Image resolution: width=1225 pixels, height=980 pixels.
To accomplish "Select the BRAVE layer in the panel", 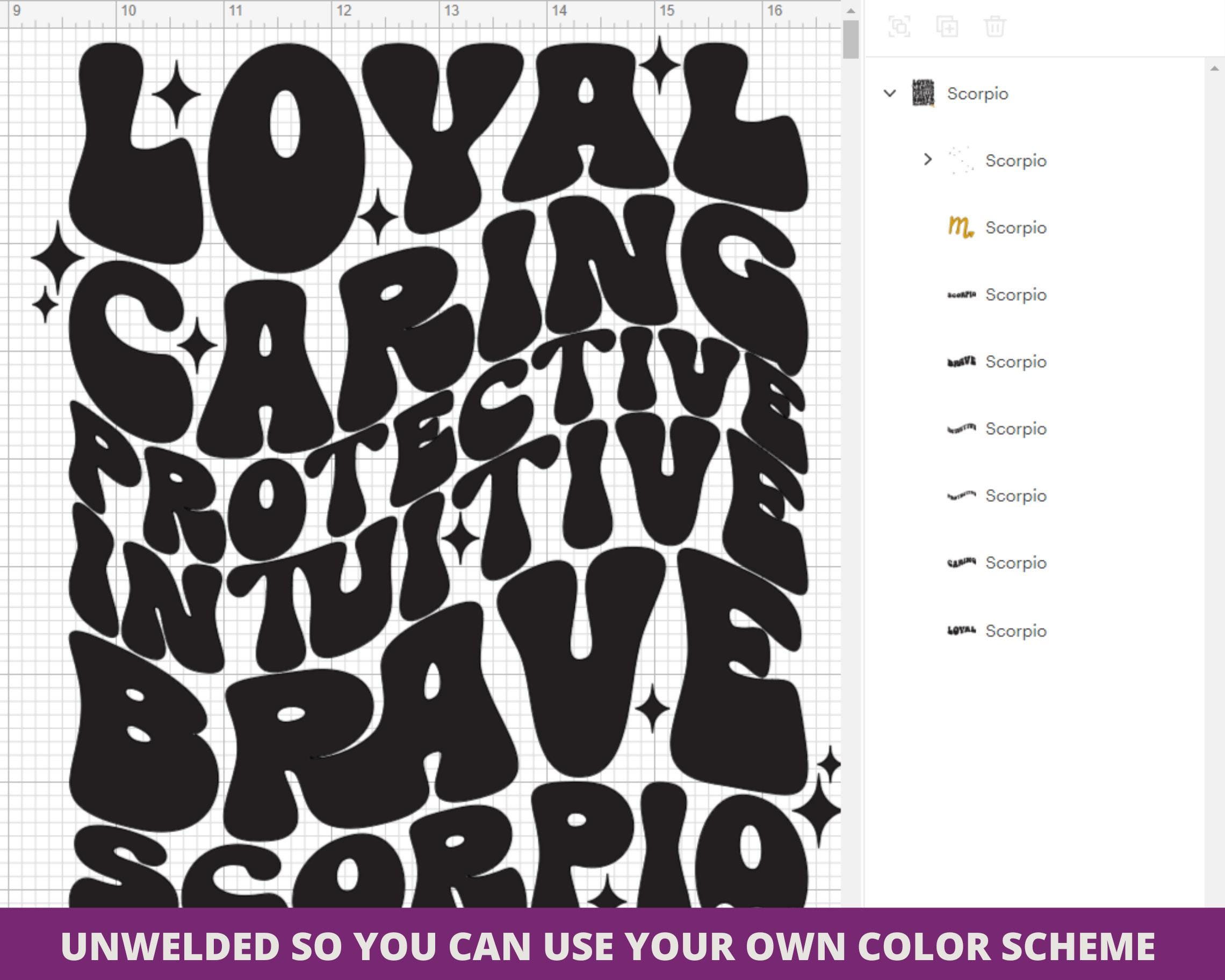I will 997,362.
